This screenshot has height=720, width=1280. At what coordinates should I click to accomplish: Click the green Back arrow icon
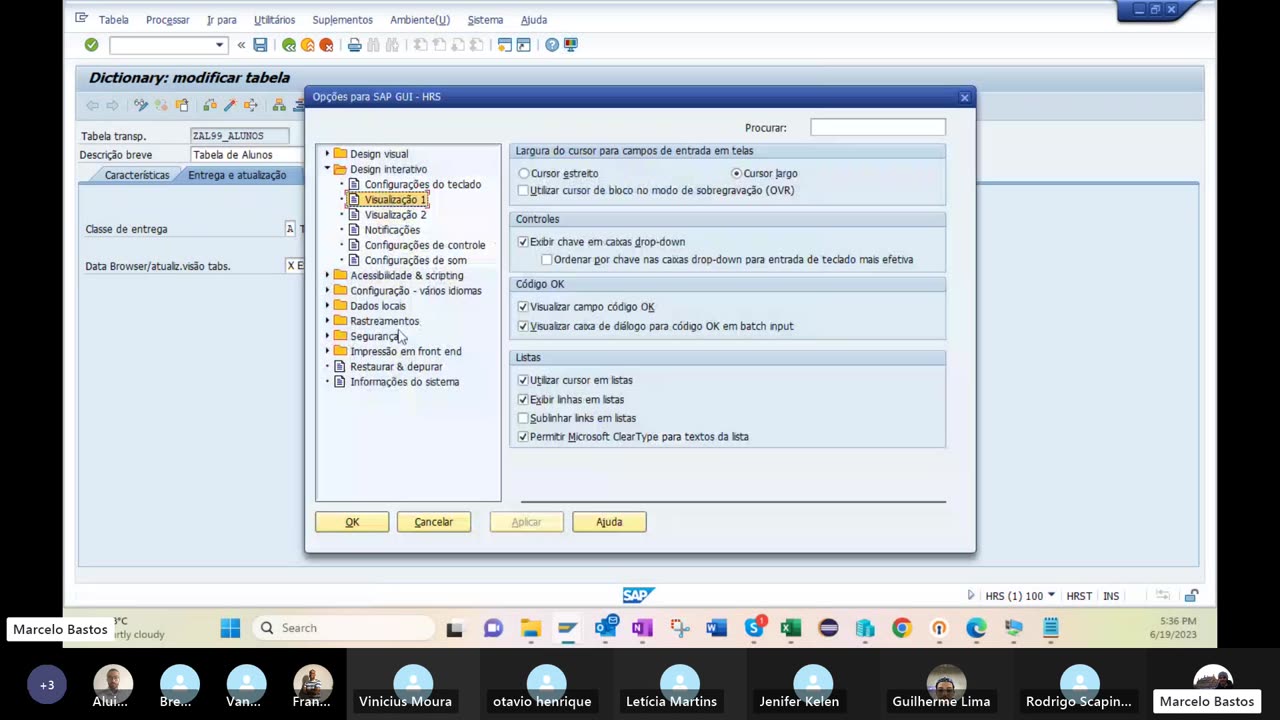point(289,45)
